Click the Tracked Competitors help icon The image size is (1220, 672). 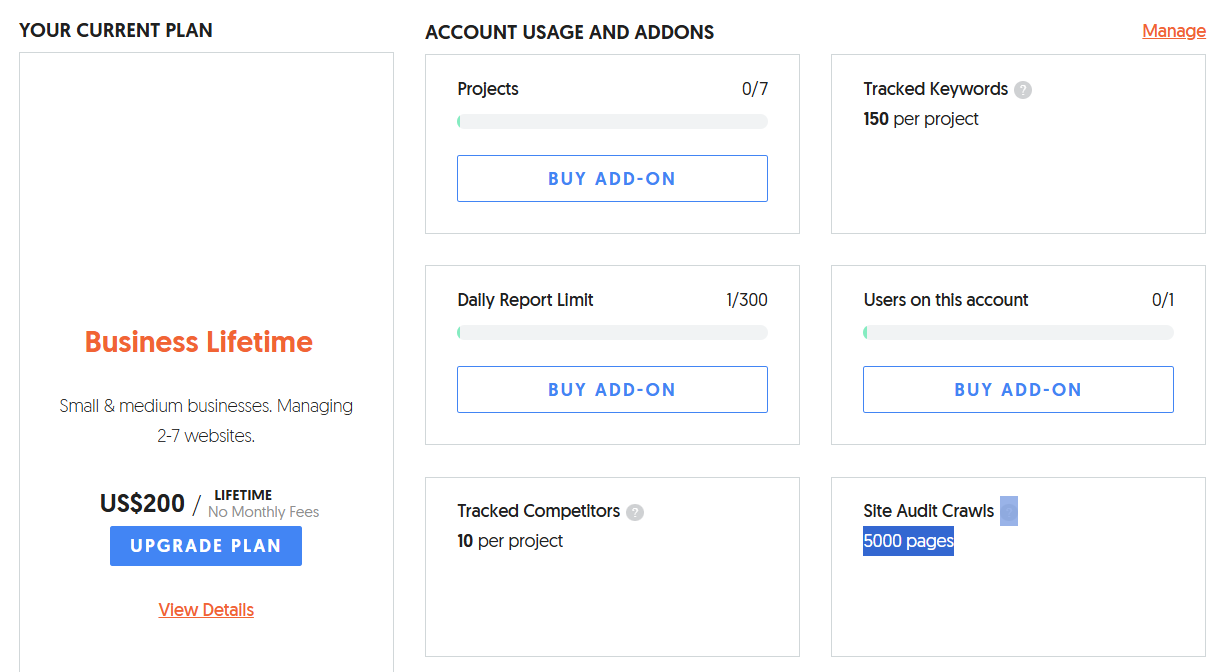[635, 512]
